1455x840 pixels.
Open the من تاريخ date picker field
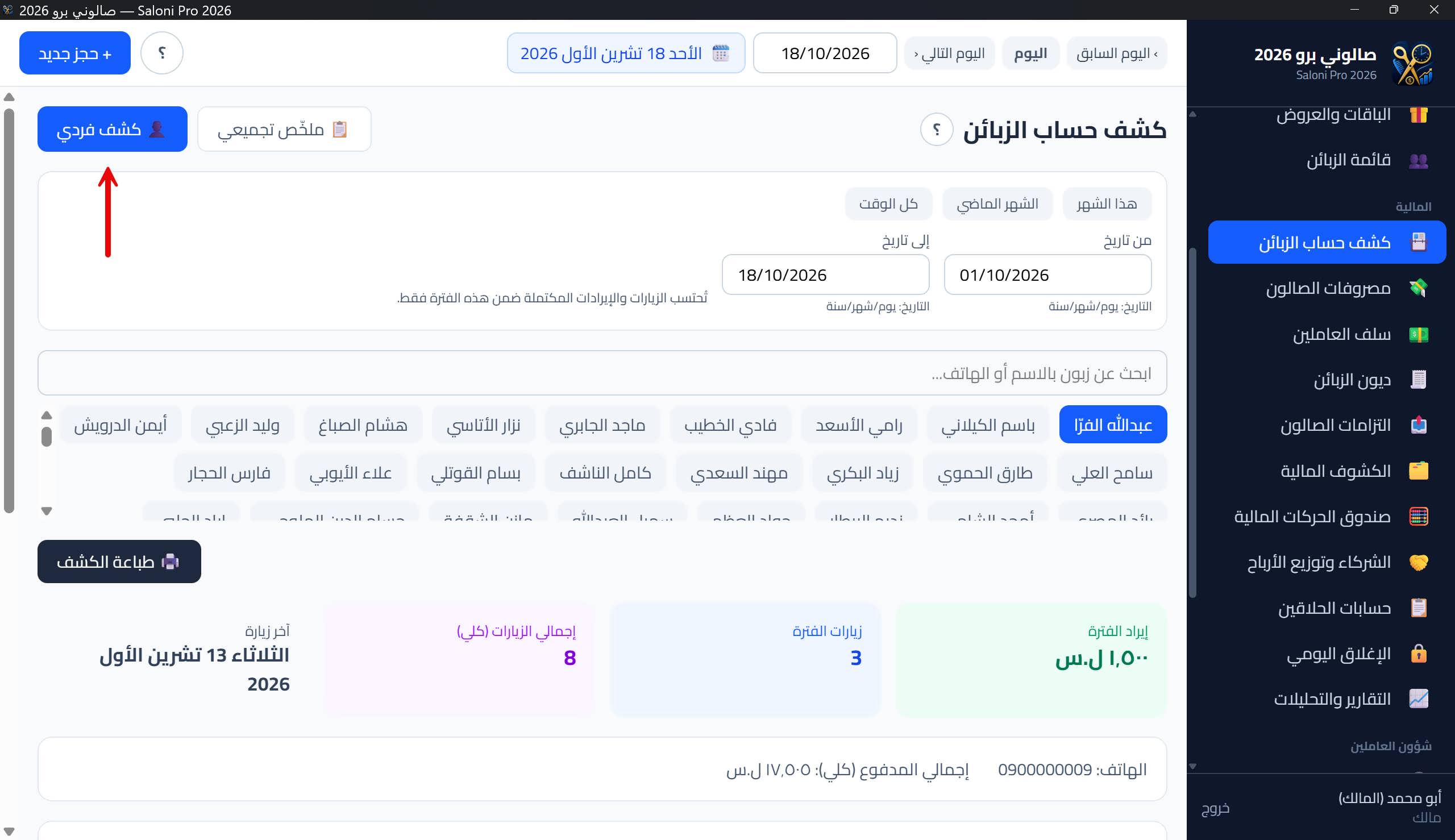[x=1047, y=275]
